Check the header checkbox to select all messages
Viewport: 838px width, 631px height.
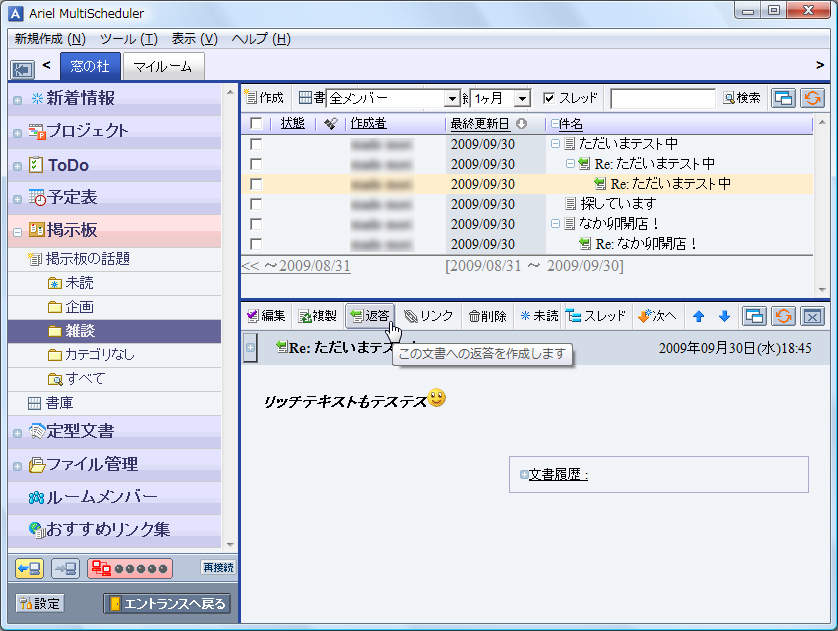coord(258,123)
